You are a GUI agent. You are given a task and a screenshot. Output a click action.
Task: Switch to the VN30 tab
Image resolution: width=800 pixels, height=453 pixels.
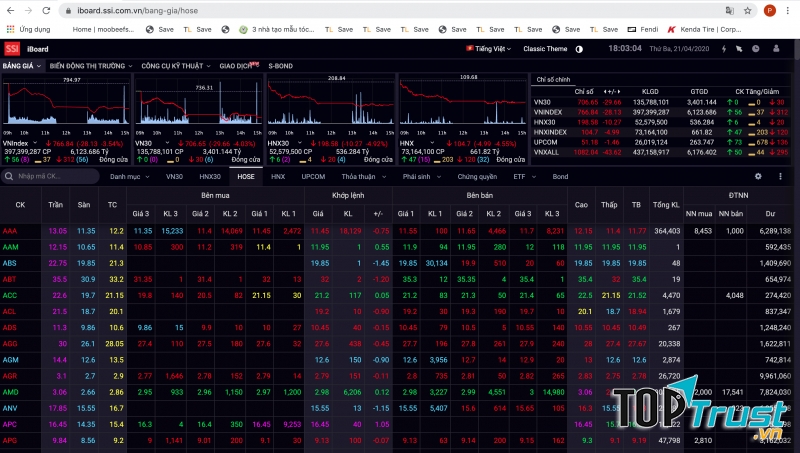(174, 176)
